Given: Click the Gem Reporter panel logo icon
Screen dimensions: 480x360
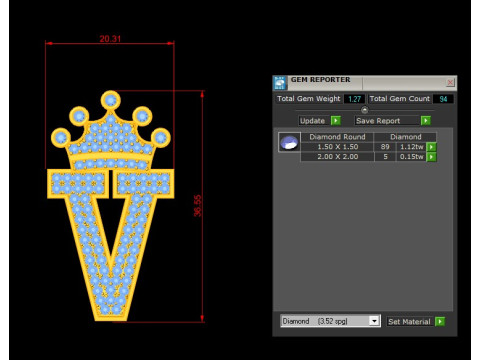Looking at the screenshot, I should coord(280,83).
